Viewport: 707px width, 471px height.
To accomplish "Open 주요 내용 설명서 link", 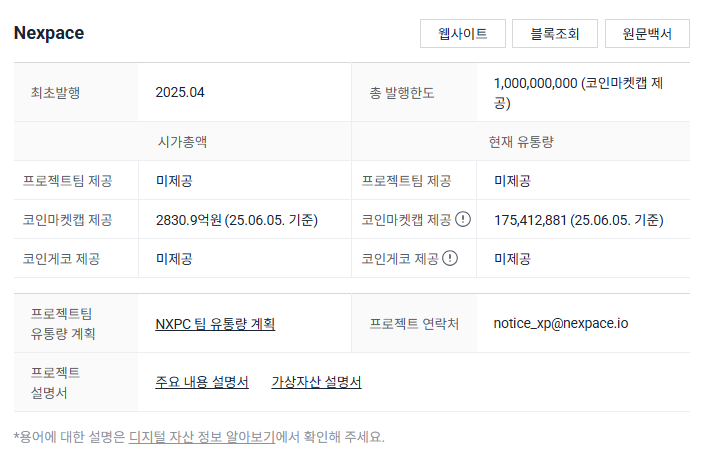I will 202,382.
